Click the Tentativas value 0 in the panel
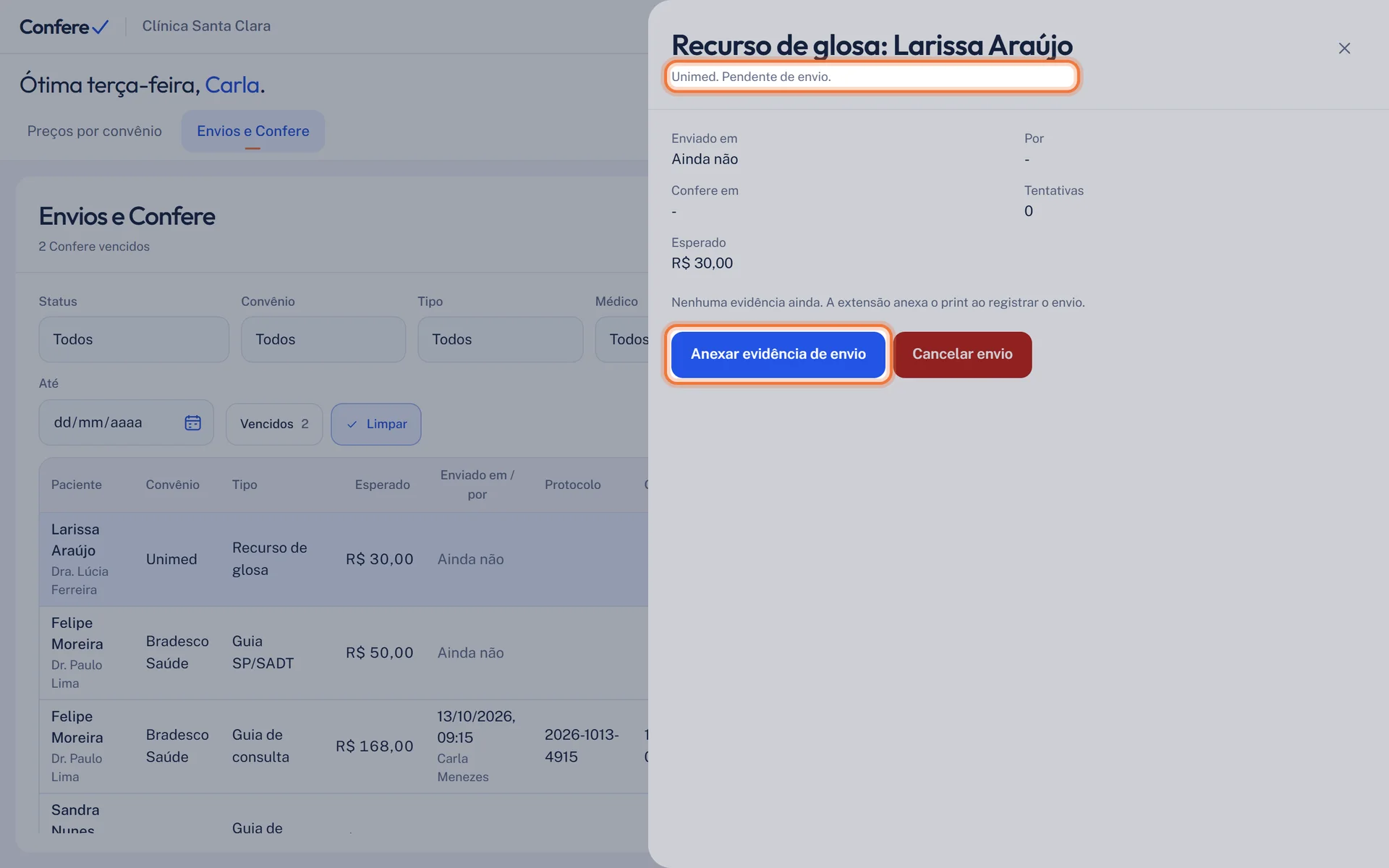The height and width of the screenshot is (868, 1389). click(1028, 211)
